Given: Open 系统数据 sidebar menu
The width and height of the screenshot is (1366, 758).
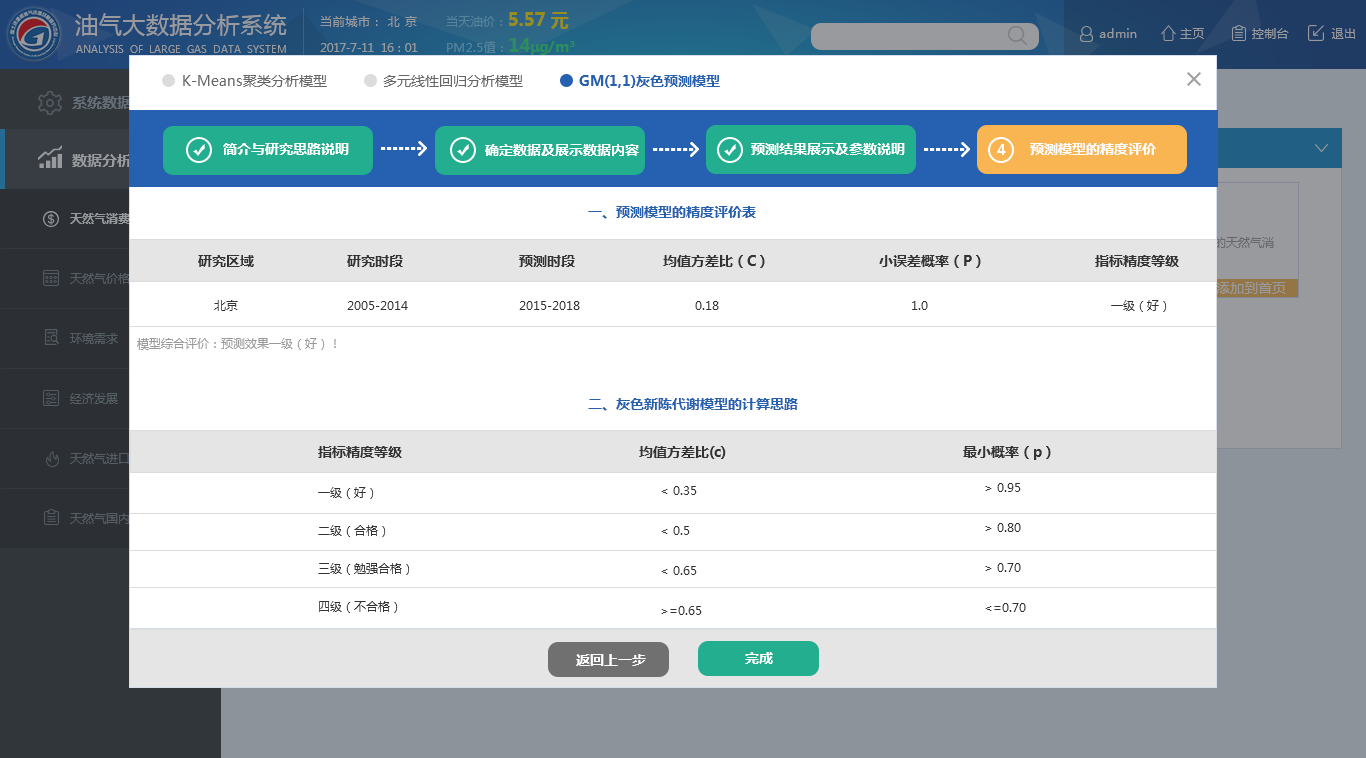Looking at the screenshot, I should tap(65, 102).
